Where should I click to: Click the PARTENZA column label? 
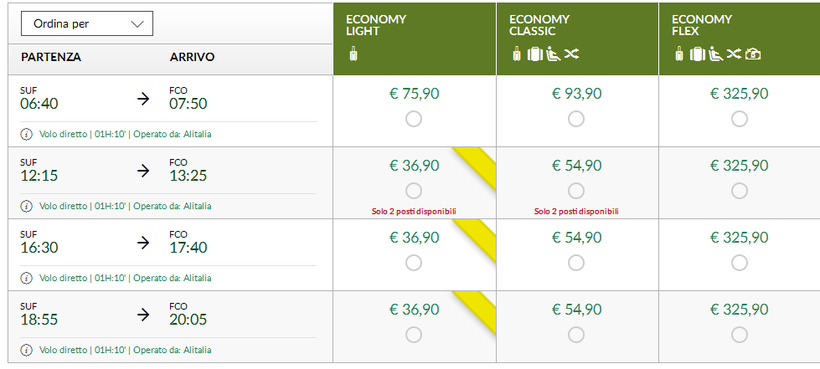point(51,57)
